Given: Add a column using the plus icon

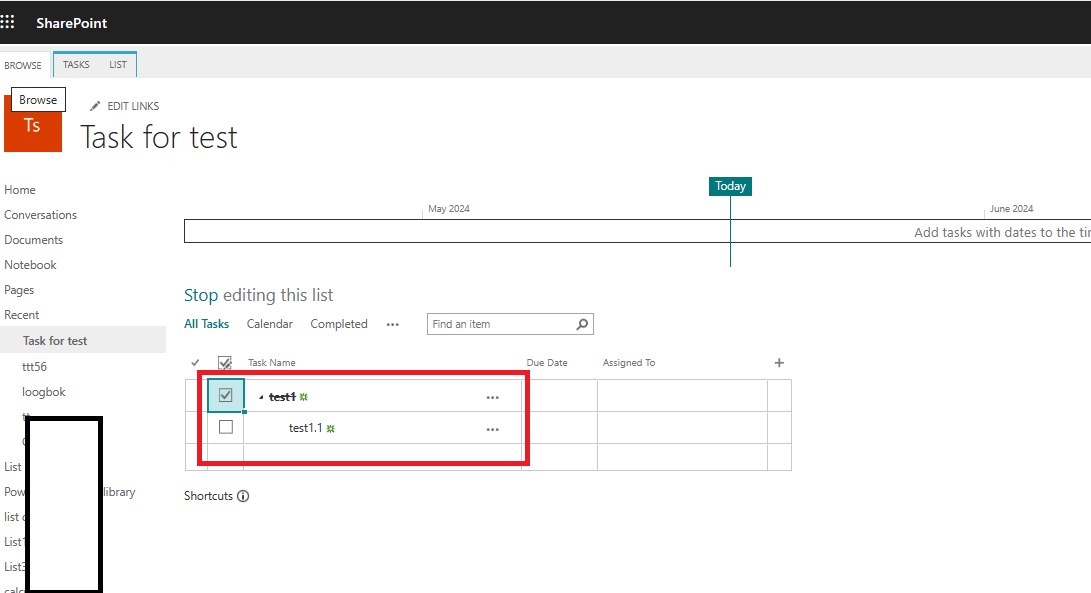Looking at the screenshot, I should (778, 362).
